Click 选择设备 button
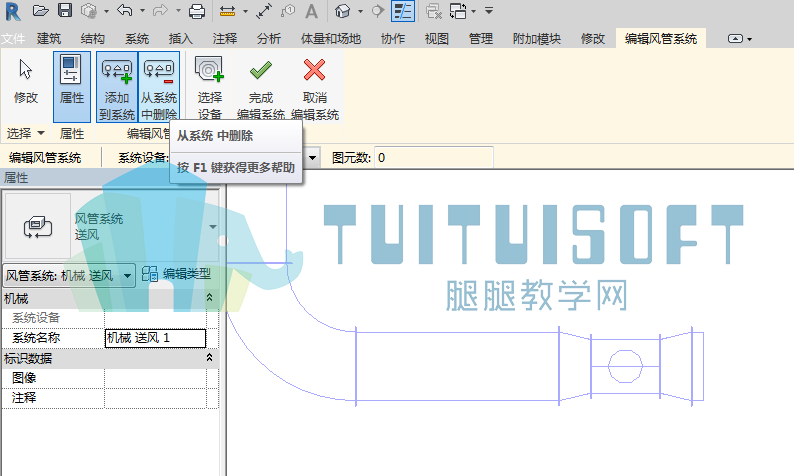794x476 pixels. tap(210, 87)
